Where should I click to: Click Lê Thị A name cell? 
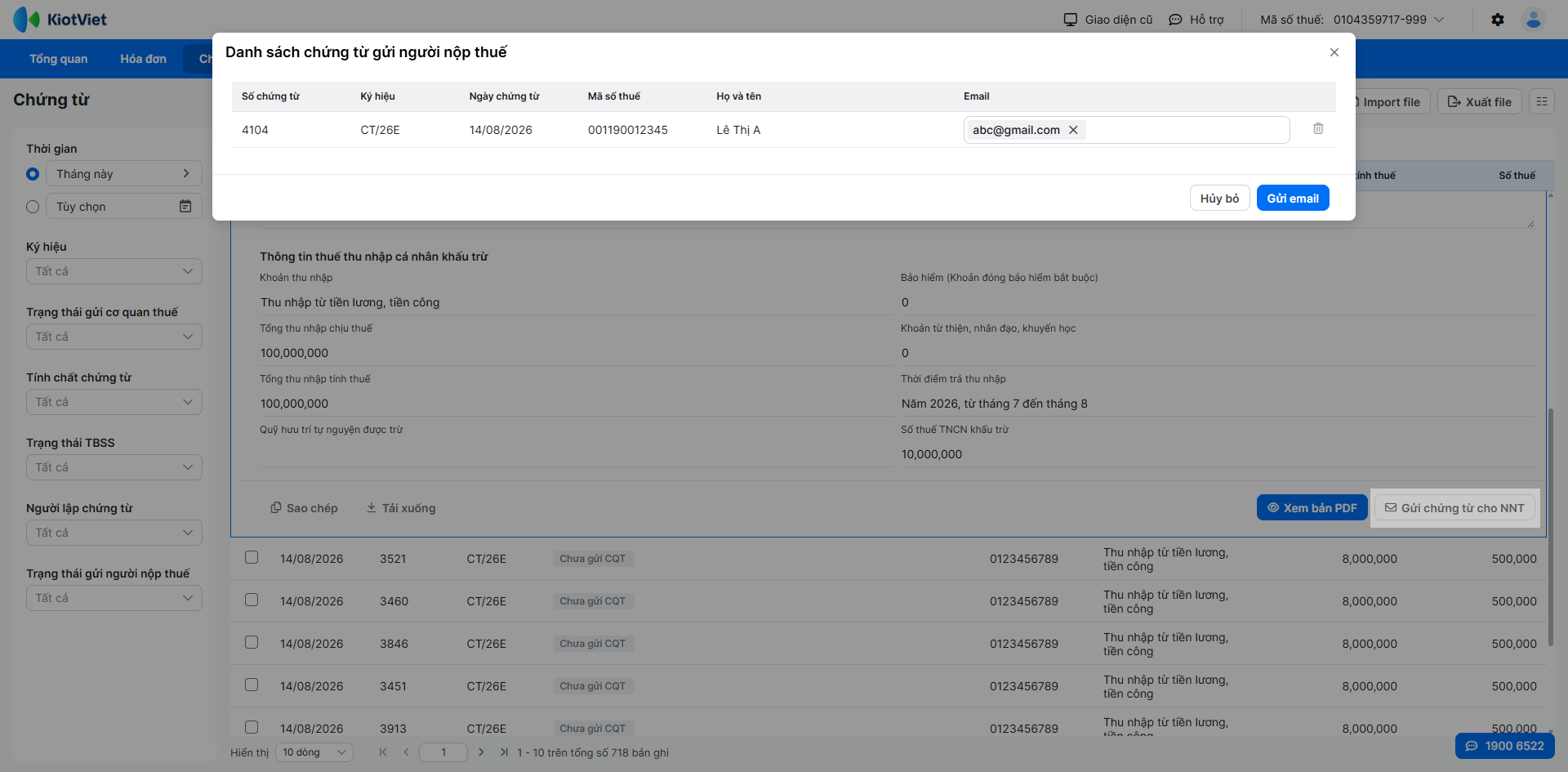pyautogui.click(x=738, y=130)
